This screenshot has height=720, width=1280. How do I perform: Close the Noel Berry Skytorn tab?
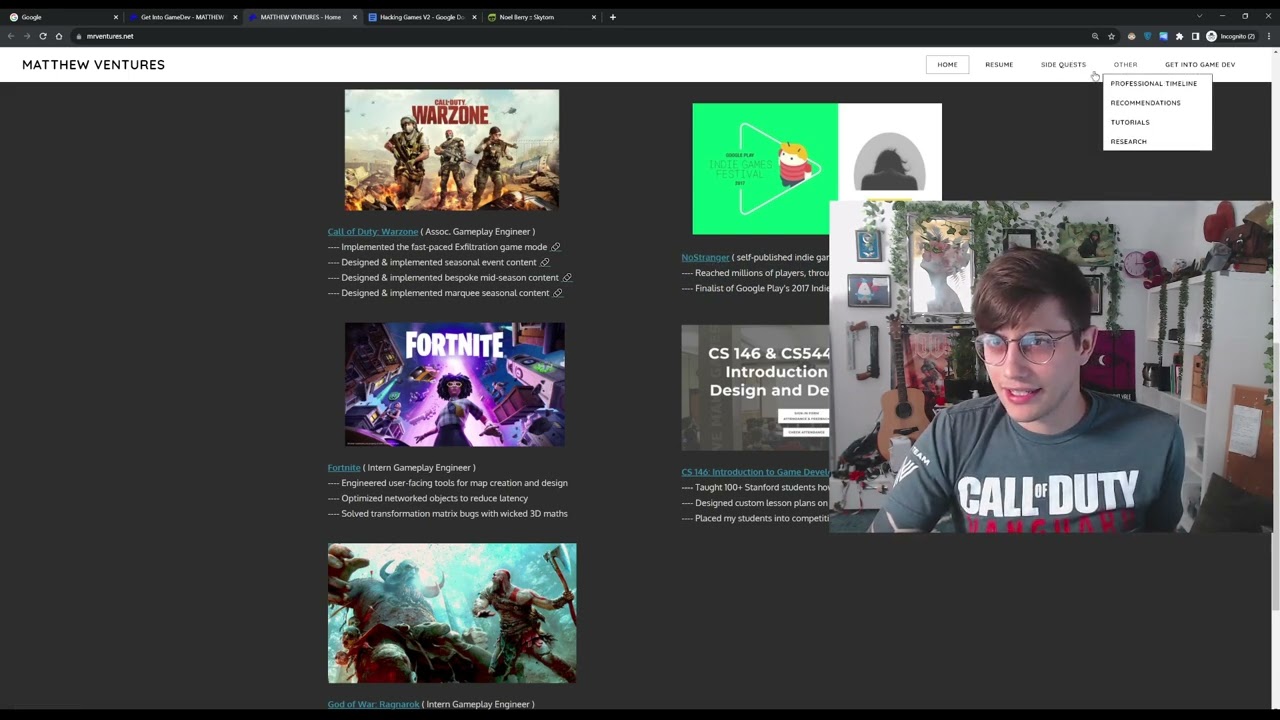click(593, 17)
